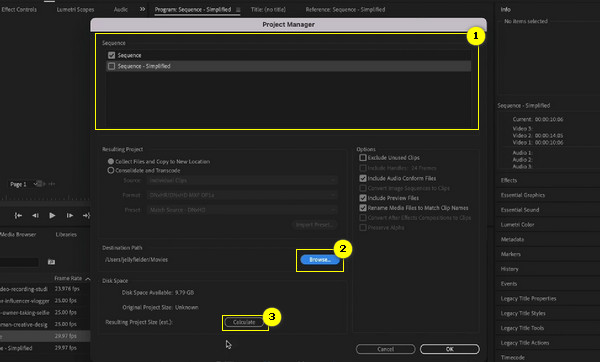Open the Reference: Sequence - Simplified tab
600x362 pixels.
coord(345,10)
